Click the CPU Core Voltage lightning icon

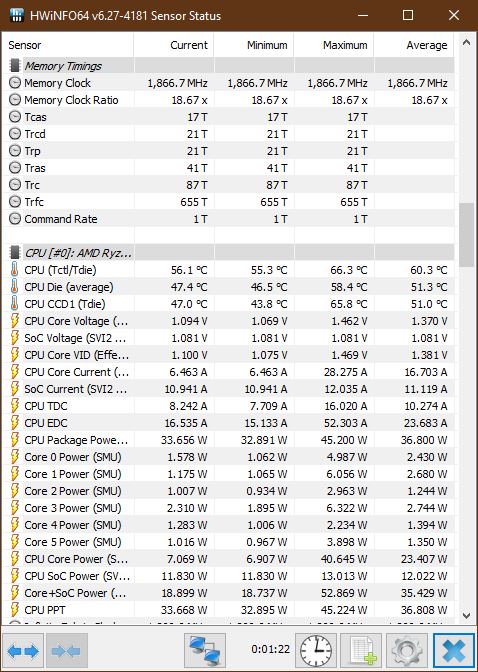15,321
